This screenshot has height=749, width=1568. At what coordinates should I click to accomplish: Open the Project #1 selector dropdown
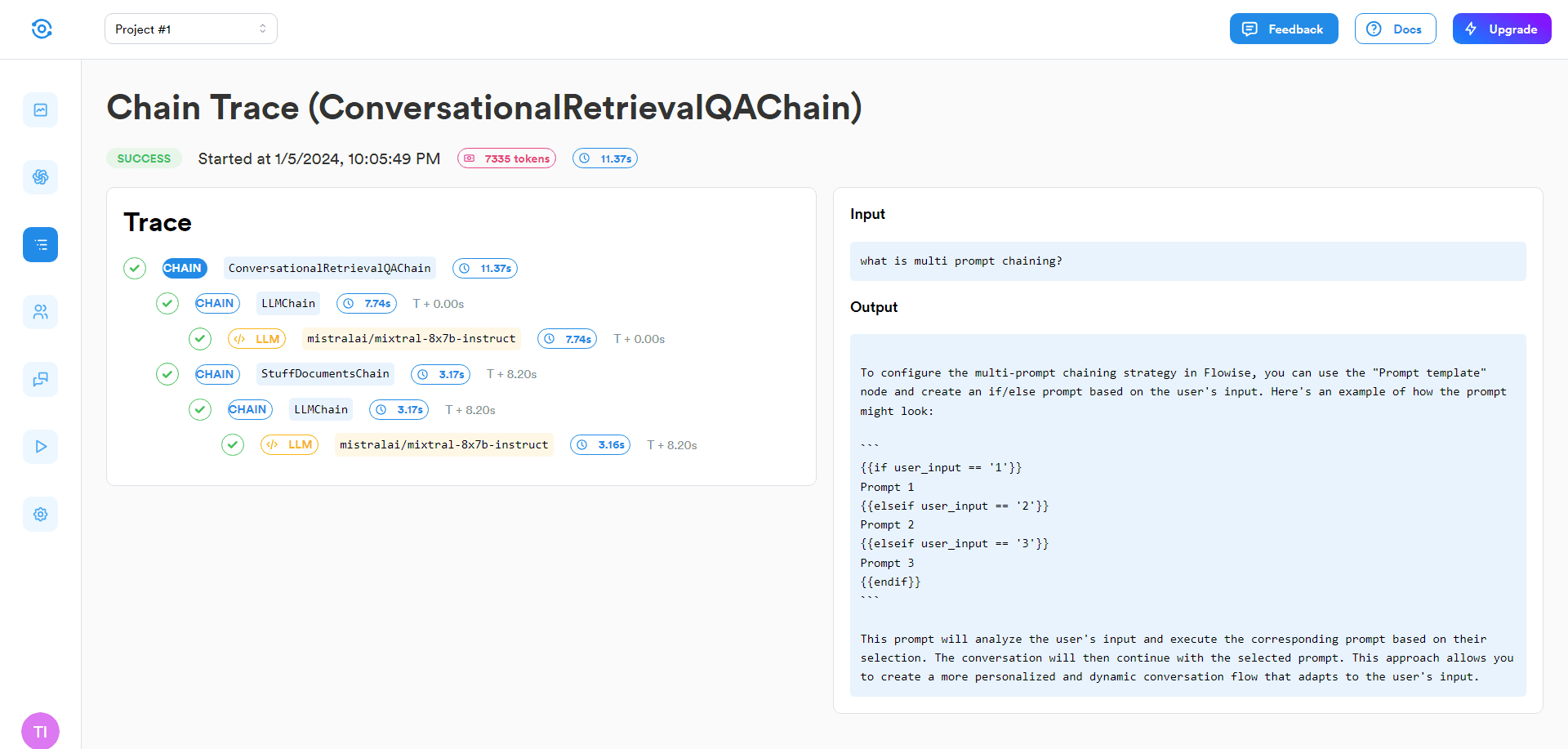click(x=190, y=28)
